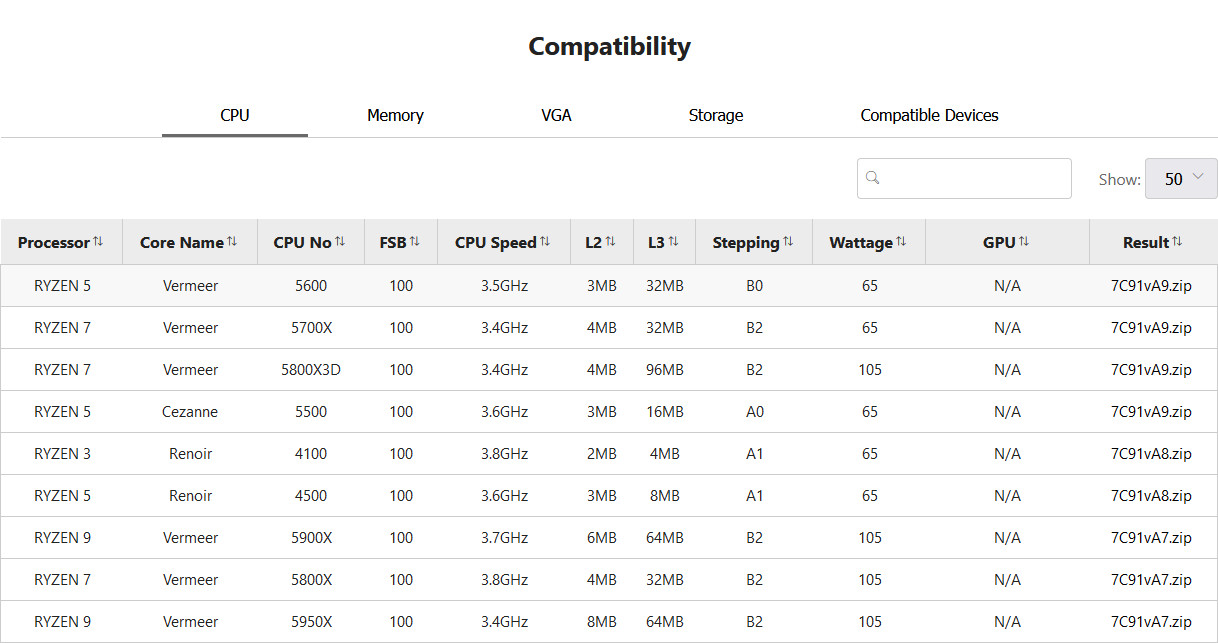Image resolution: width=1218 pixels, height=643 pixels.
Task: Click the 8MB L2 cache value
Action: pos(602,622)
